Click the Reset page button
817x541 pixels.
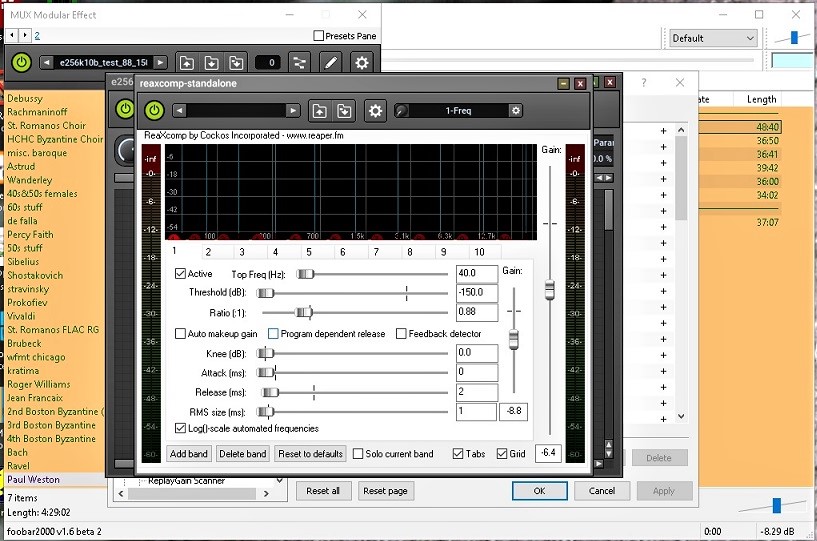(x=386, y=491)
